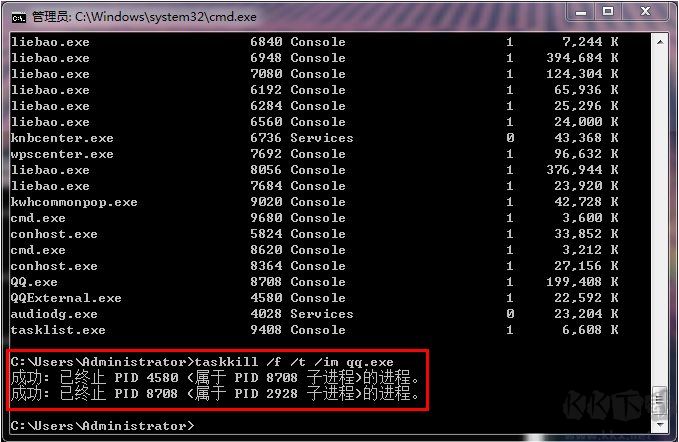Click liebao.exe row with PID 6192
Screen dimensions: 679x442
coord(314,90)
